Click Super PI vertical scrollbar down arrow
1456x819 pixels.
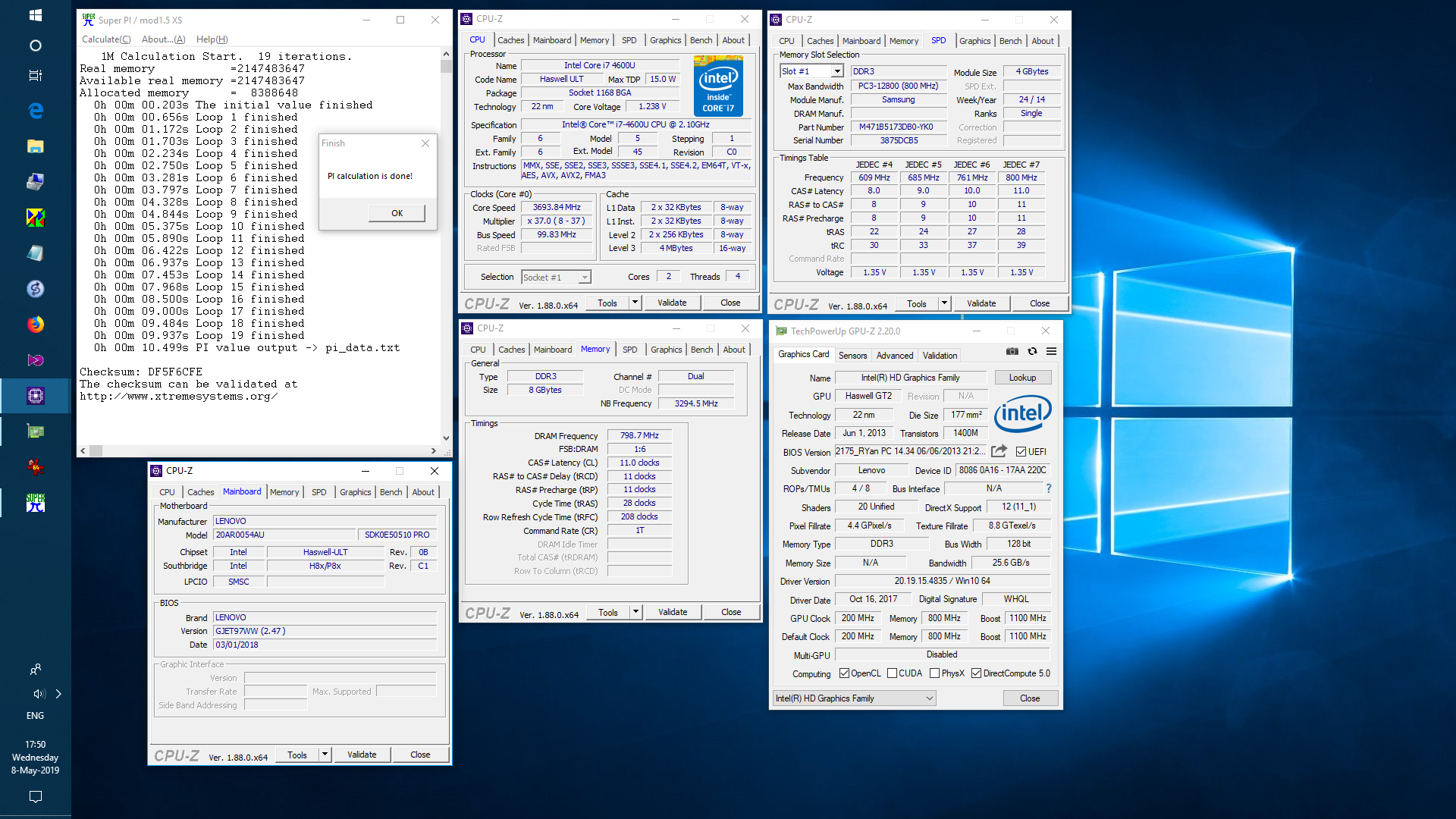click(446, 438)
